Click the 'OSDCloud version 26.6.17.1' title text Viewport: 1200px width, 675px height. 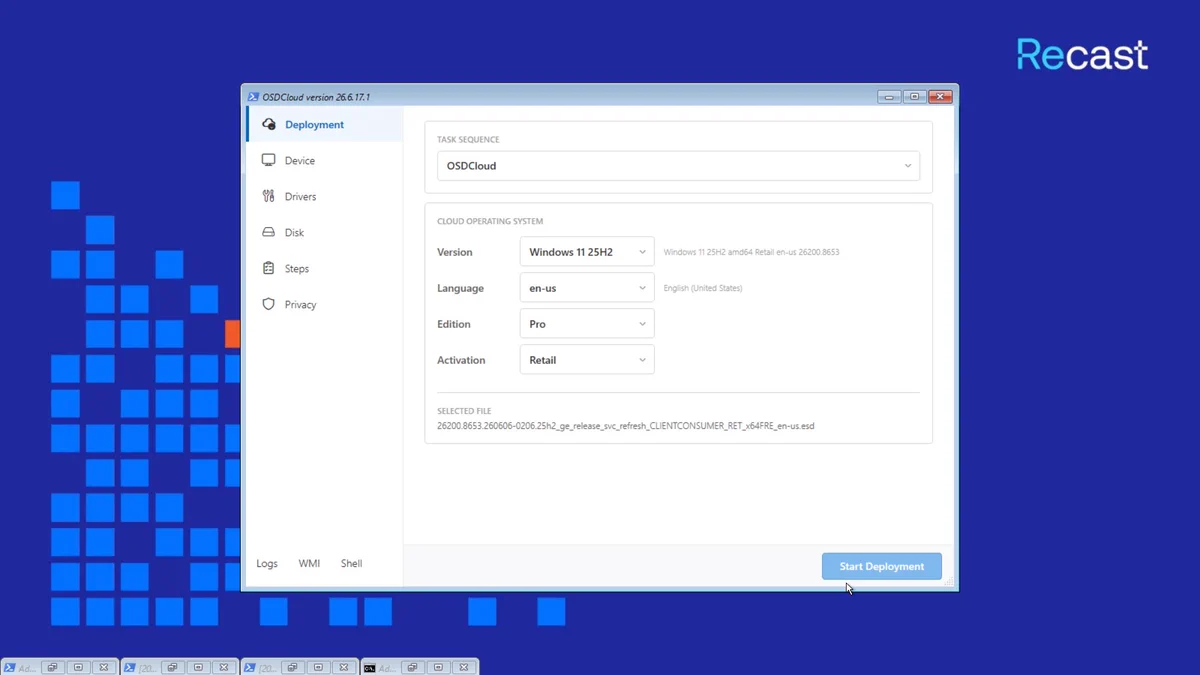coord(317,97)
